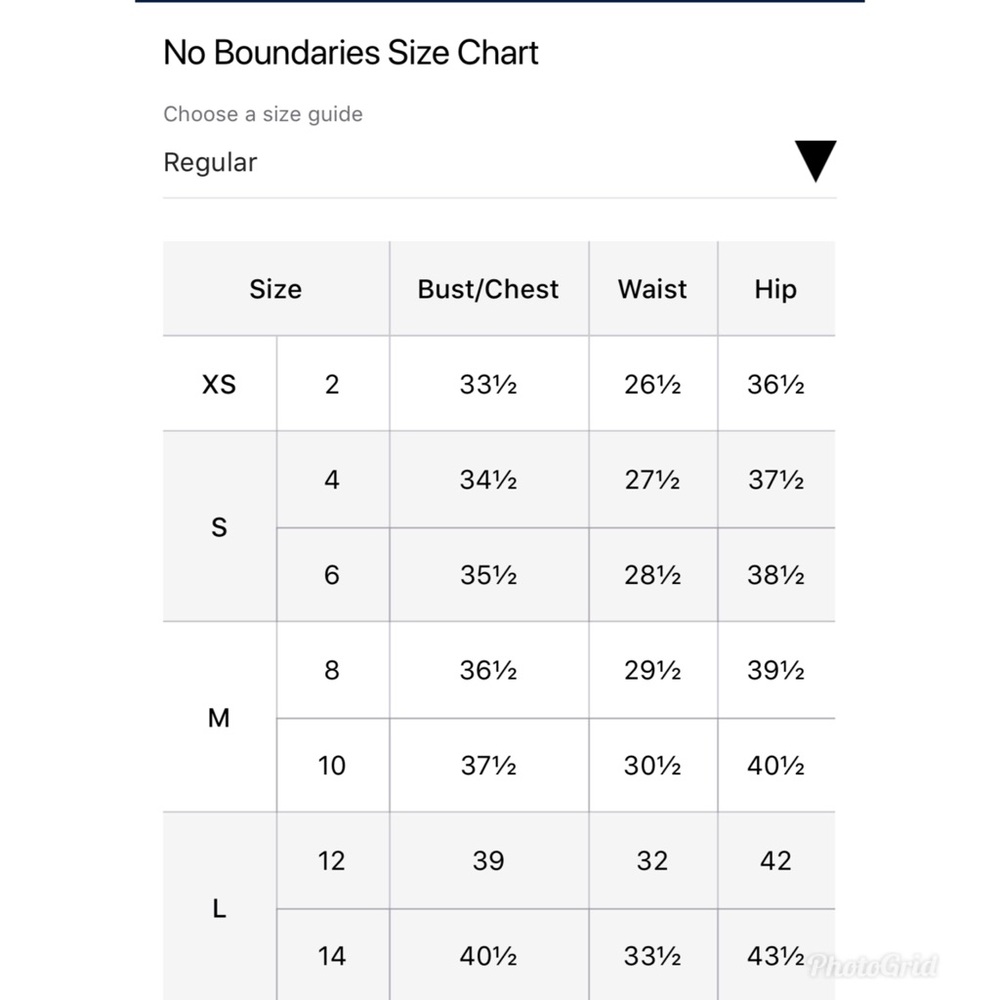Screen dimensions: 1000x1000
Task: Select the numeric size 2 cell
Action: point(332,385)
